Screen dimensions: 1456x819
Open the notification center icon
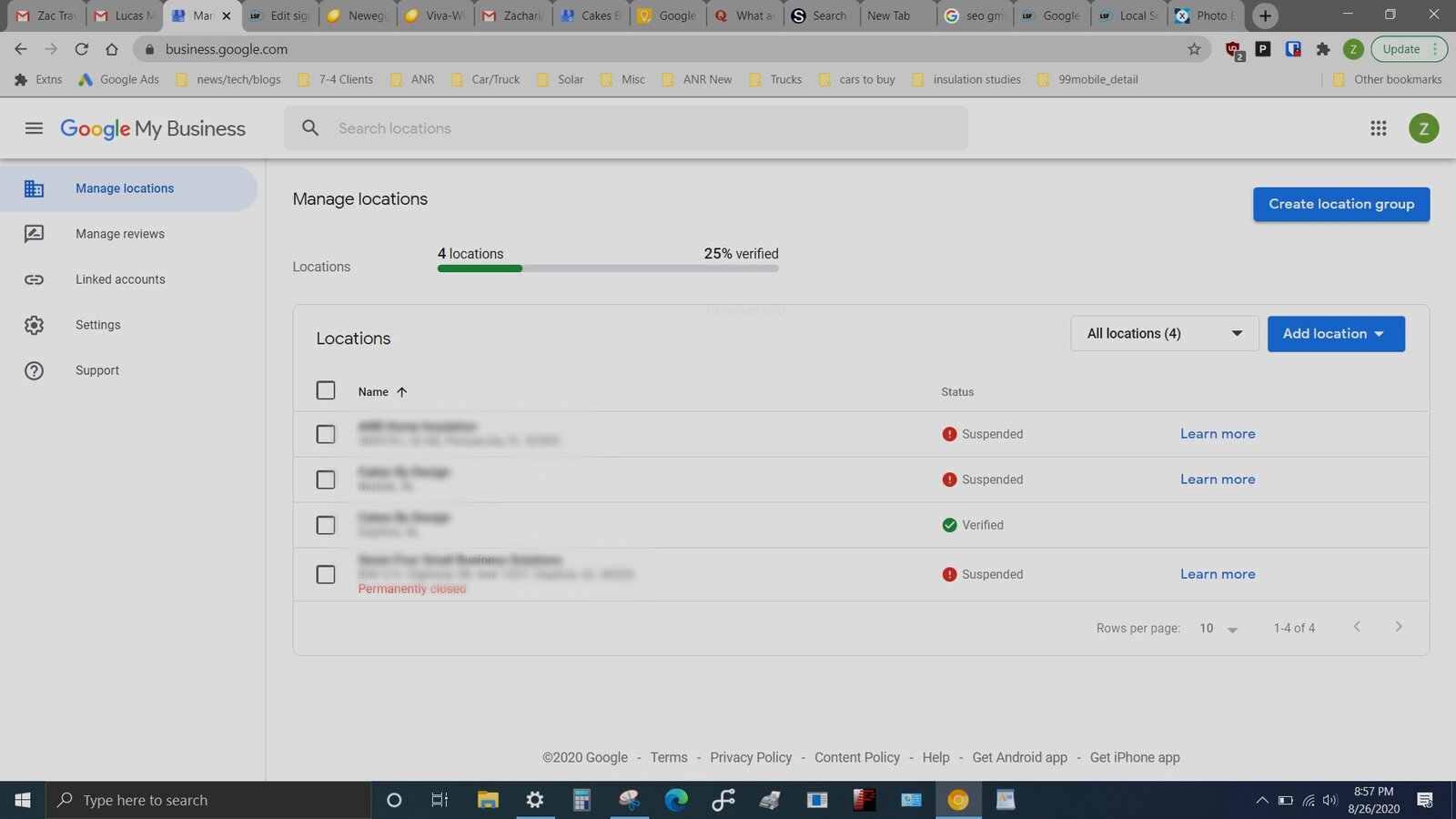pos(1425,800)
